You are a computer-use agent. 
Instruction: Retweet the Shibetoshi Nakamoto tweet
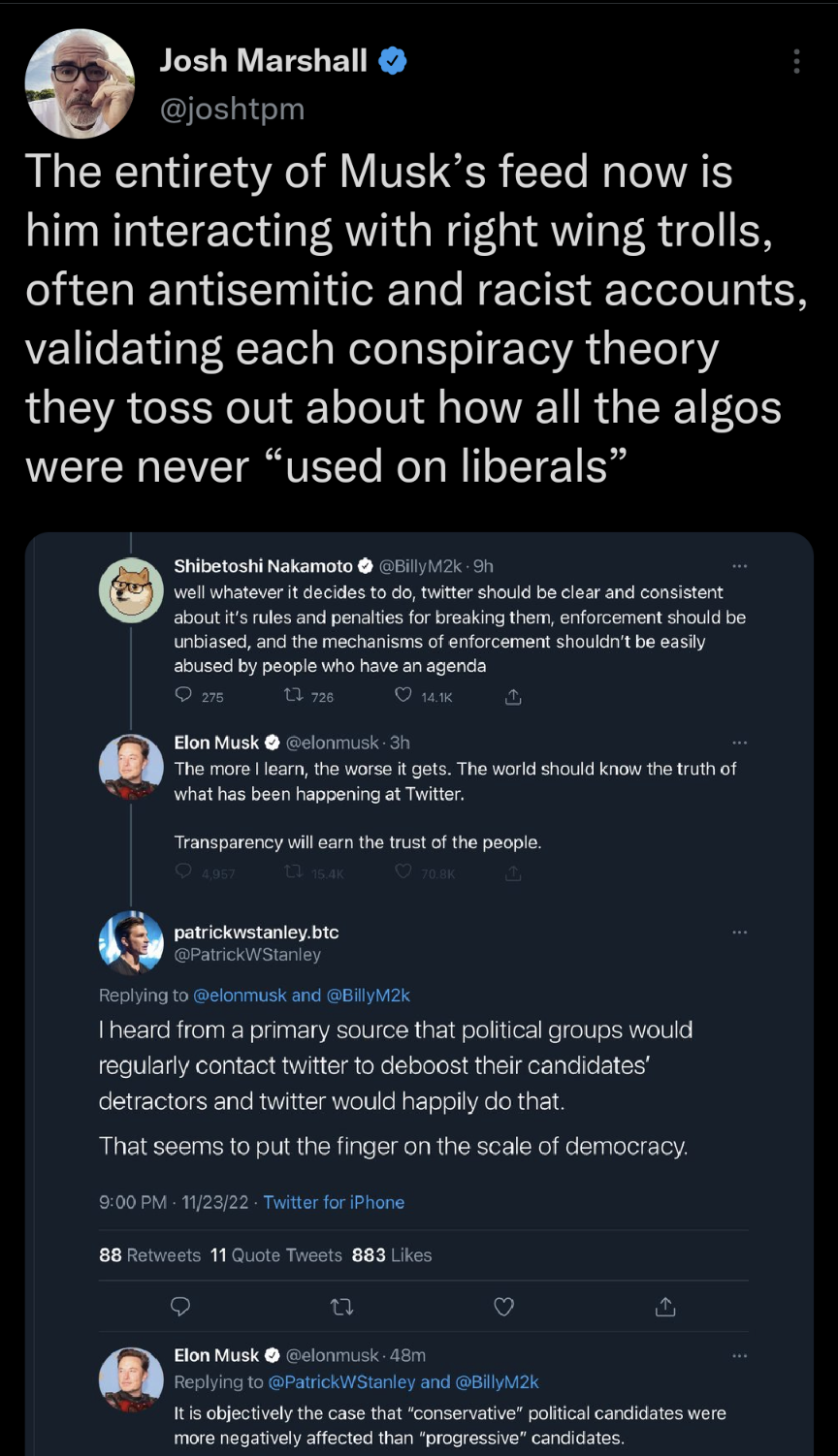[293, 695]
